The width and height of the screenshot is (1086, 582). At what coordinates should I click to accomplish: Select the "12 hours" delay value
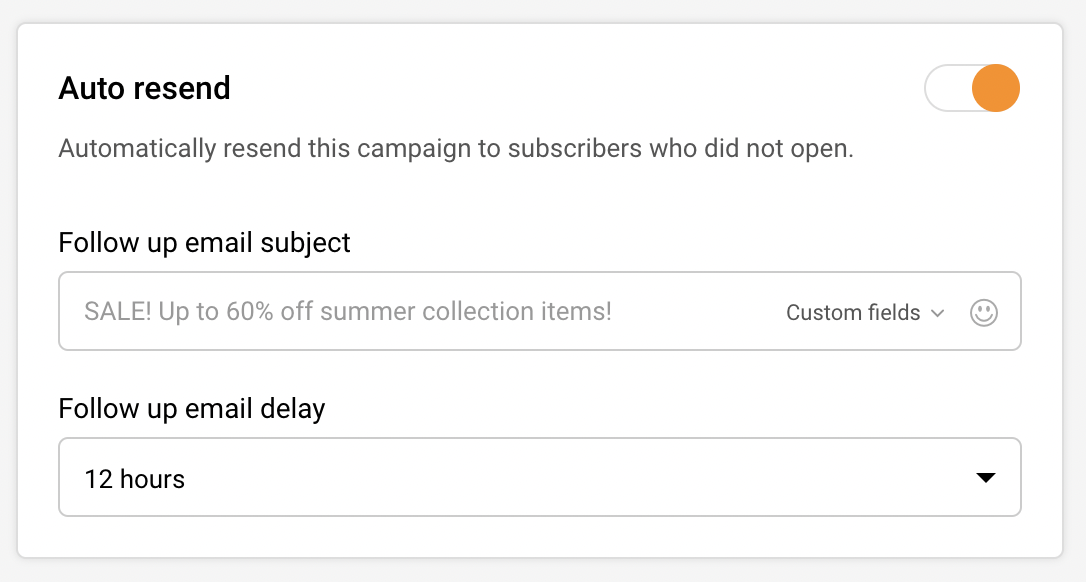pyautogui.click(x=135, y=479)
